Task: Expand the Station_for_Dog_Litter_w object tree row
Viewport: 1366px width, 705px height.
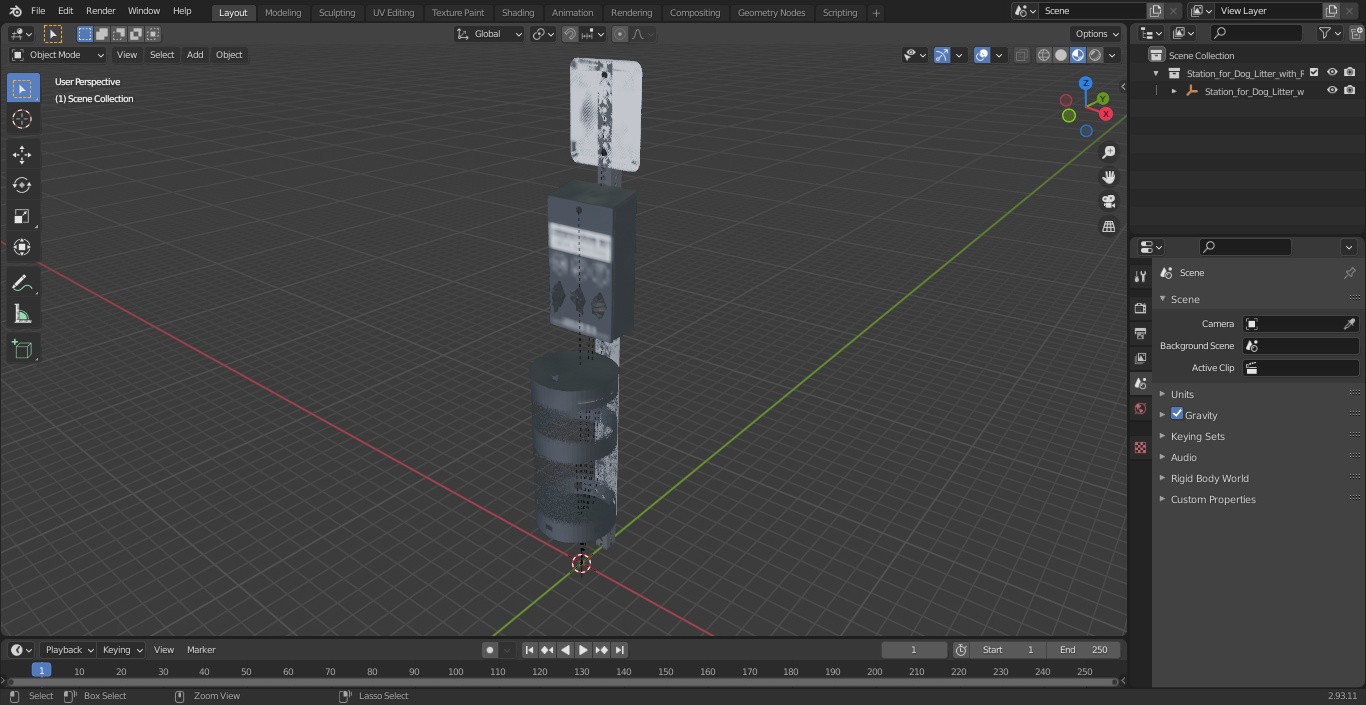Action: [x=1174, y=91]
